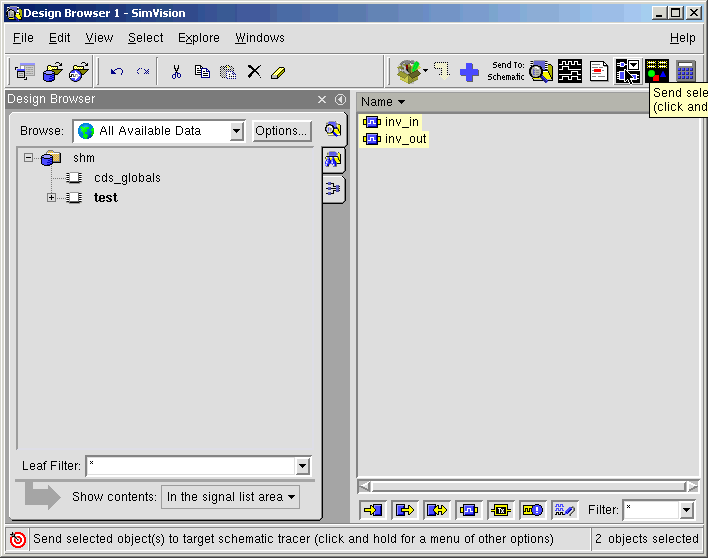Click the Delete X icon in toolbar

pos(254,72)
